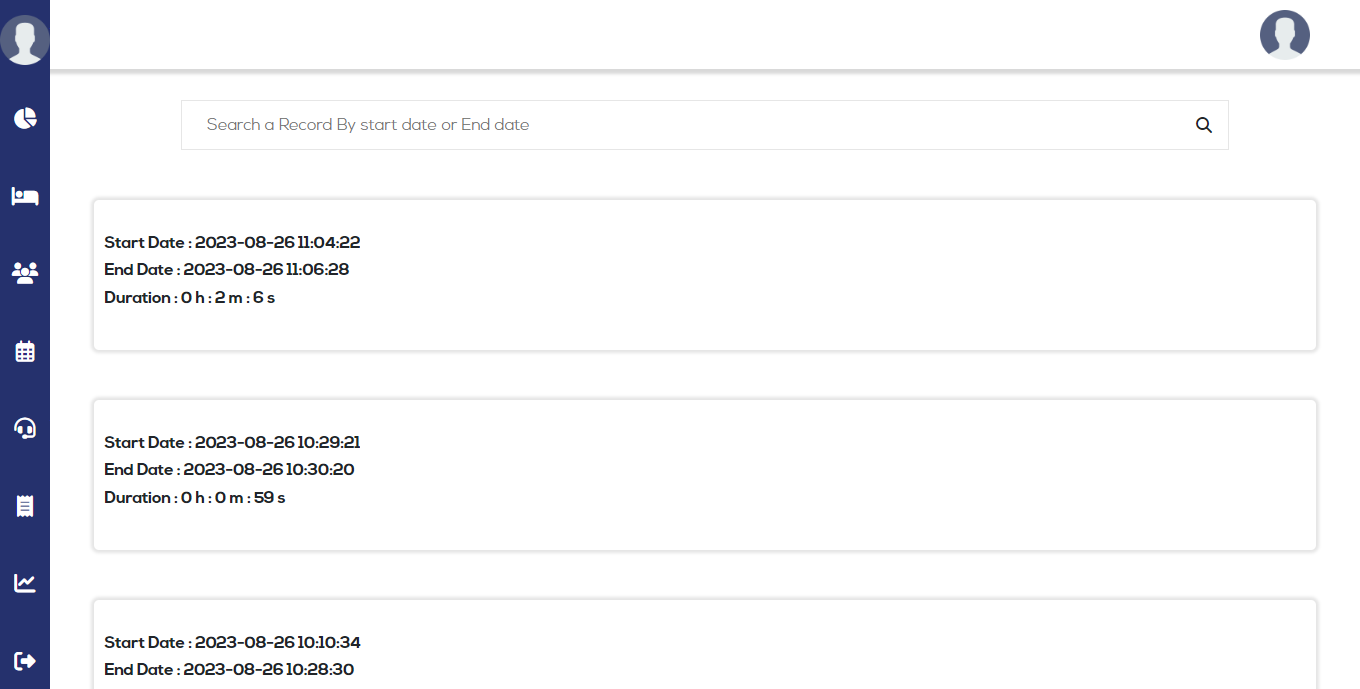Click the receipt invoice icon
The height and width of the screenshot is (689, 1360).
point(25,506)
